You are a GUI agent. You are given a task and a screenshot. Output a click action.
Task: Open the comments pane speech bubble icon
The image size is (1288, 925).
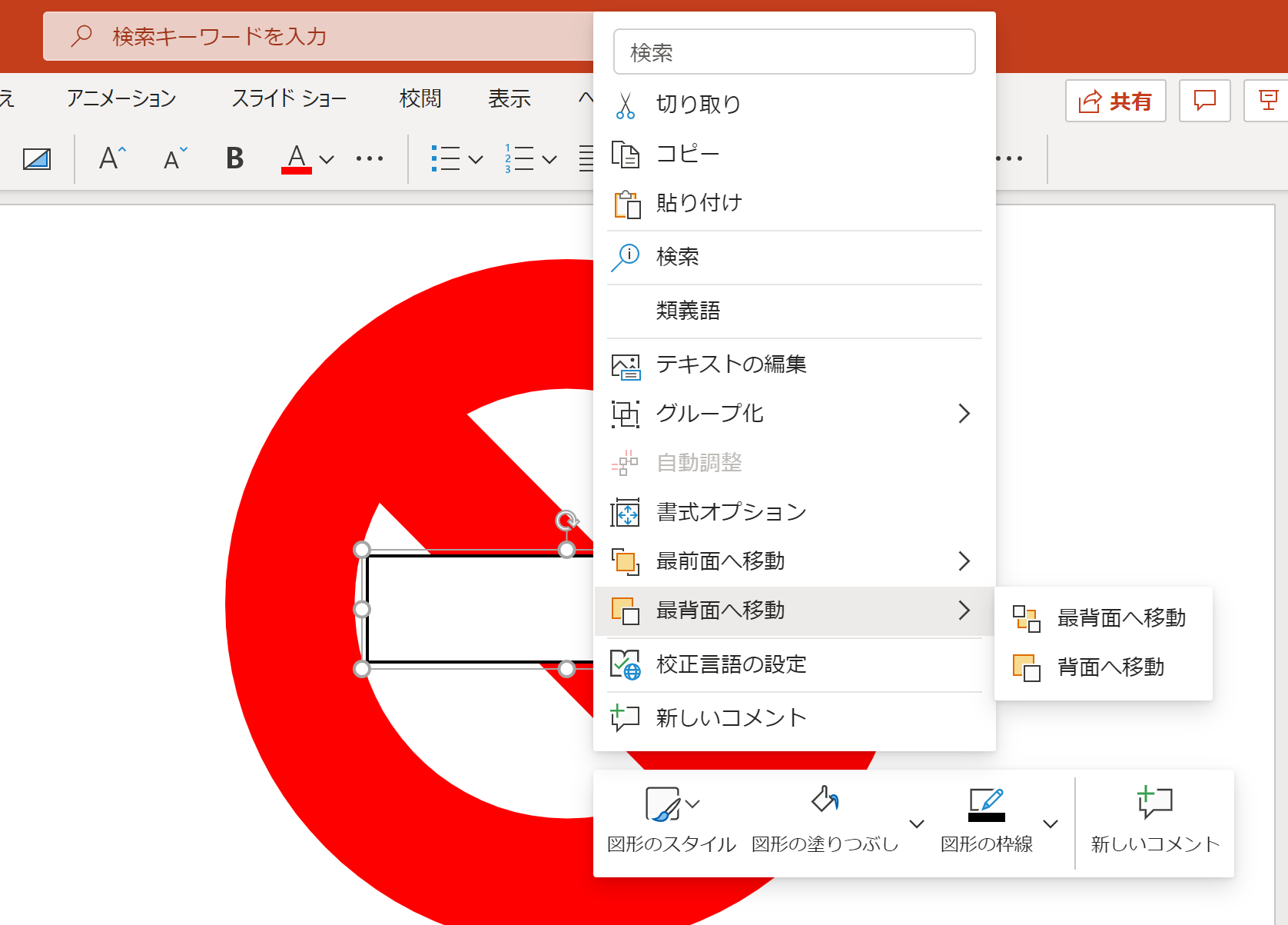point(1205,101)
